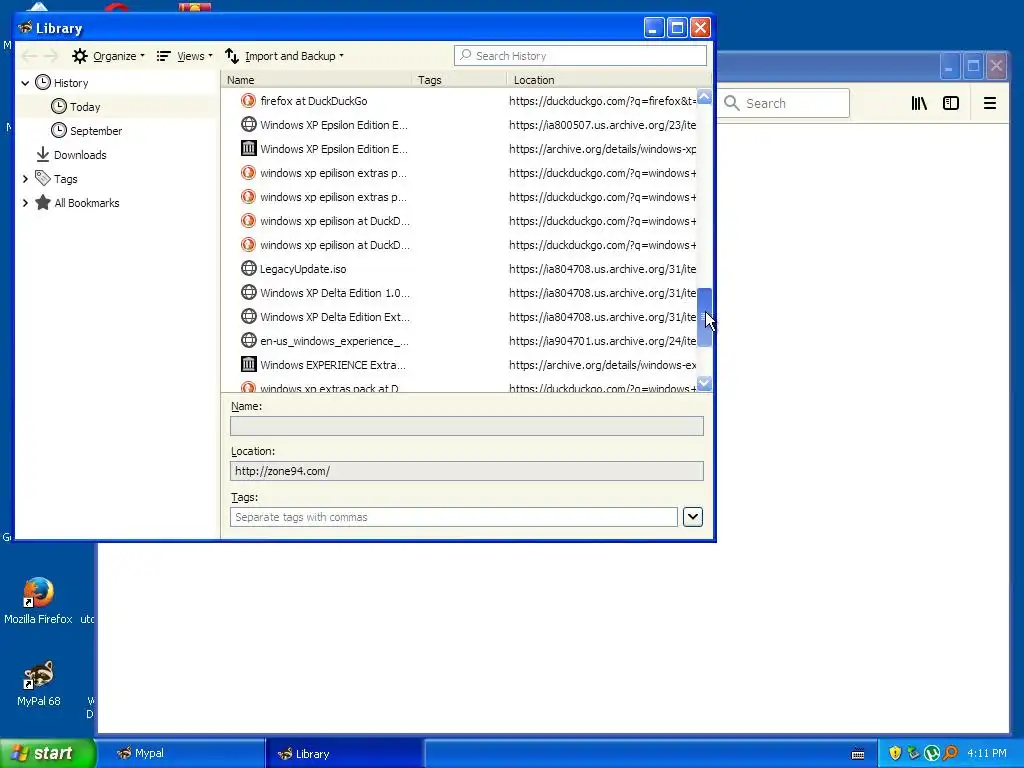Select the LegacyUpdate.iso entry

tap(303, 269)
